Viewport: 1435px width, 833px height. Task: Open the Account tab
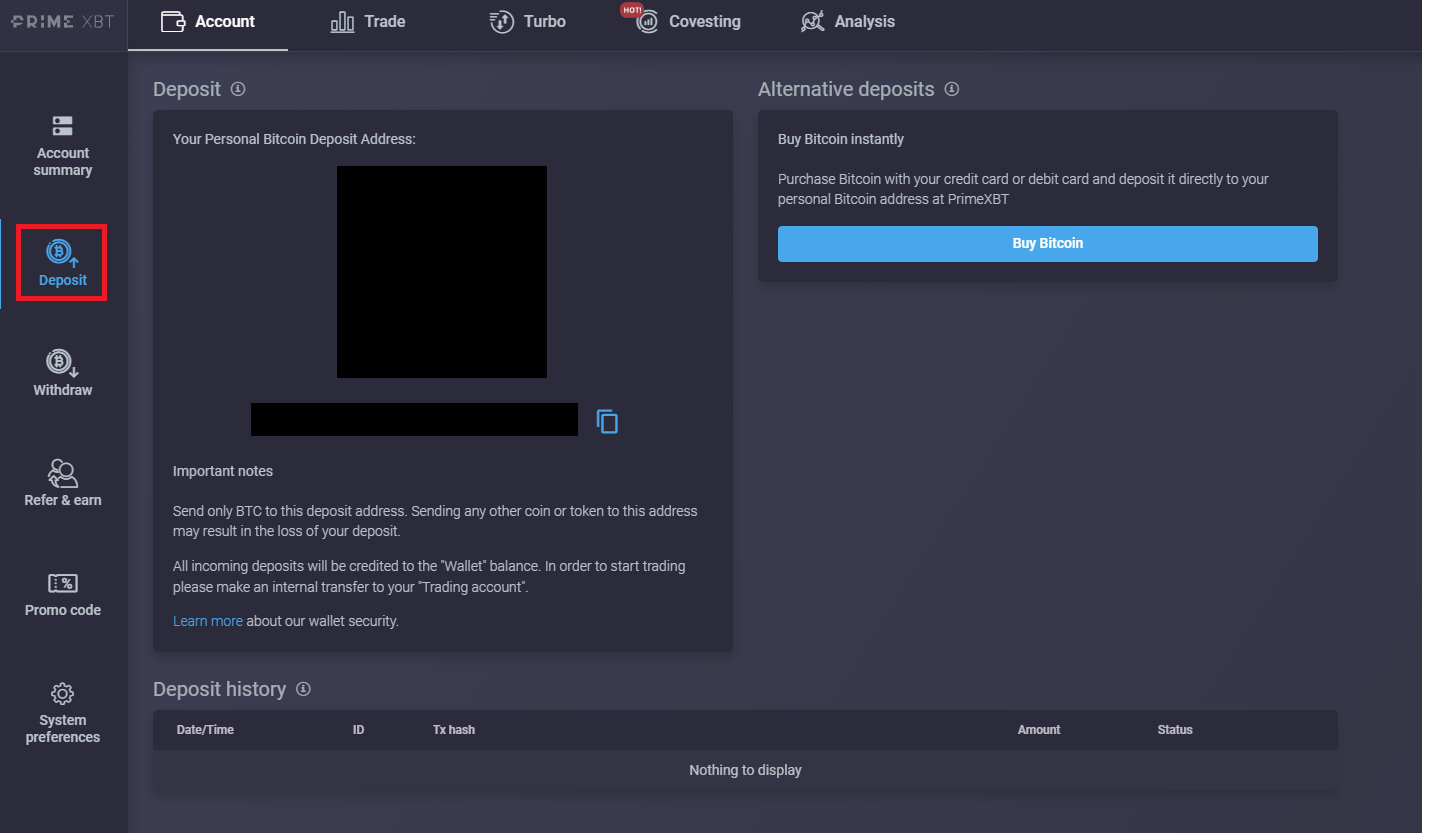[x=208, y=22]
